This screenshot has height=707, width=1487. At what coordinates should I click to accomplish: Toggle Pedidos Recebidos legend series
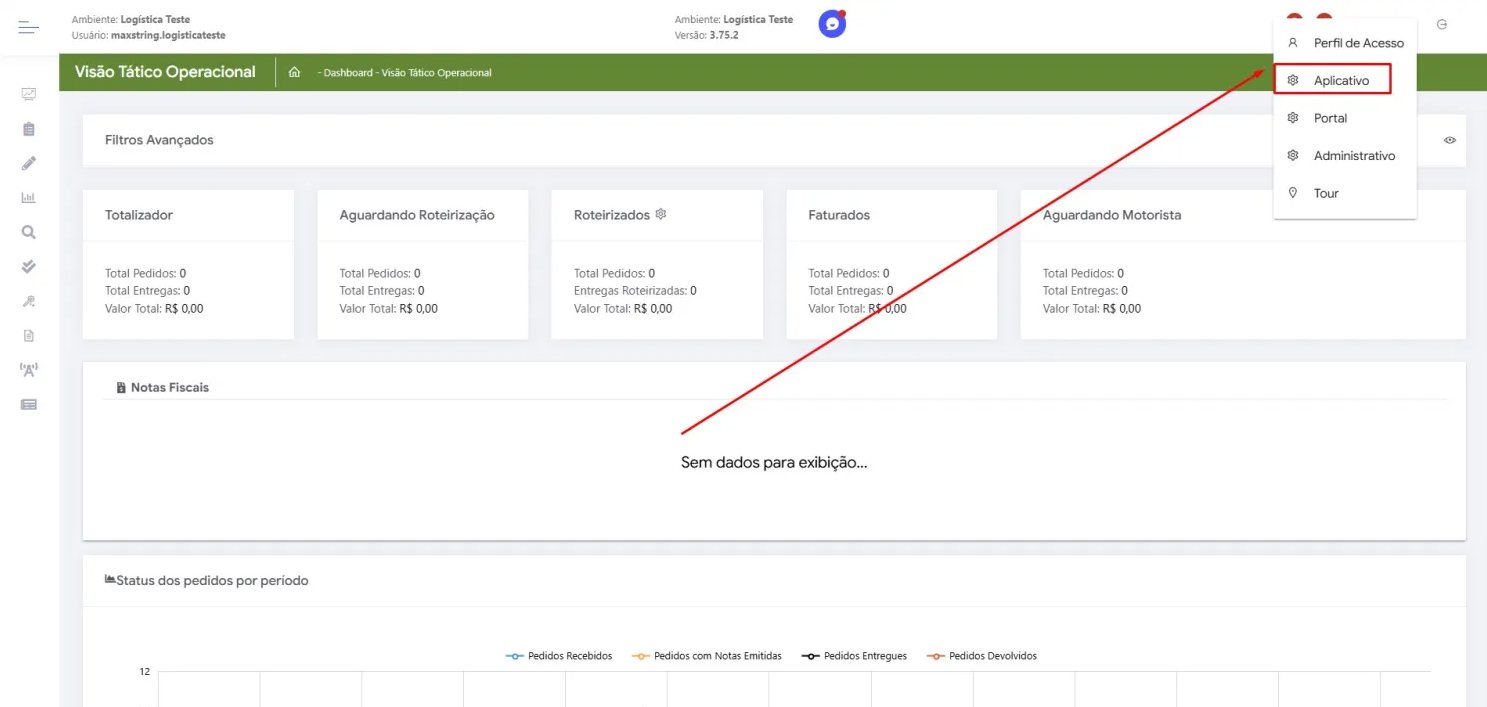pos(560,656)
